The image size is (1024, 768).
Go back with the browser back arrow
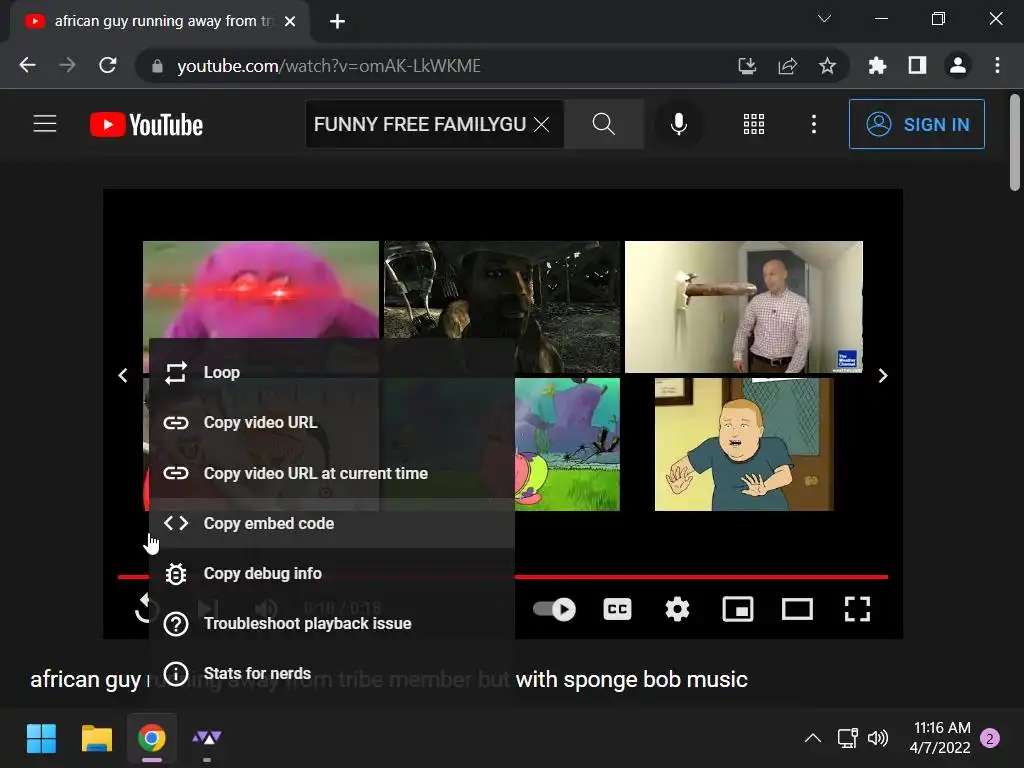(x=27, y=65)
